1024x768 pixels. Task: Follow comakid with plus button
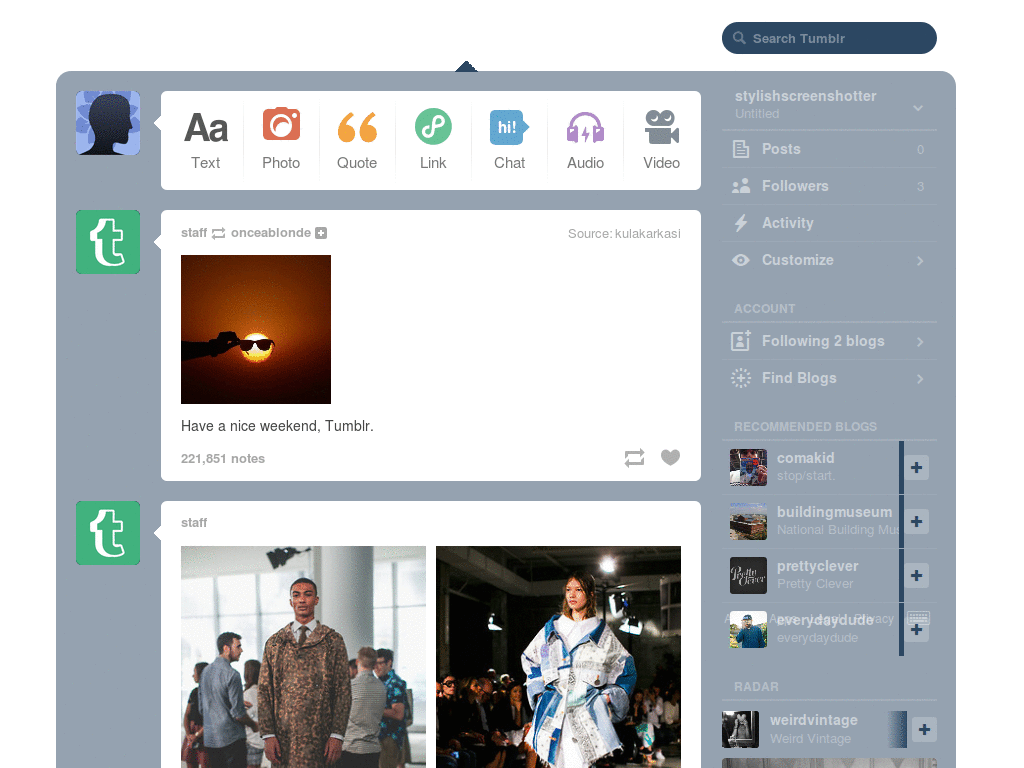point(917,468)
